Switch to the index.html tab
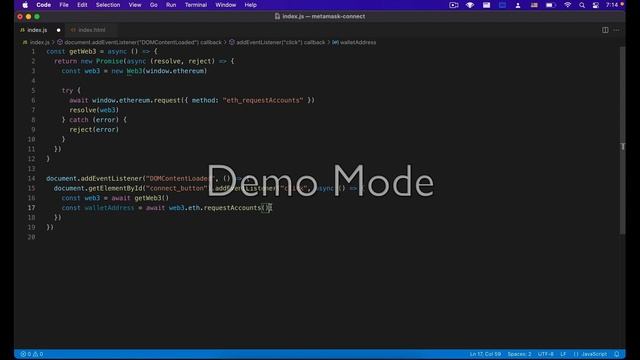Screen dimensions: 640x360 (x=91, y=30)
